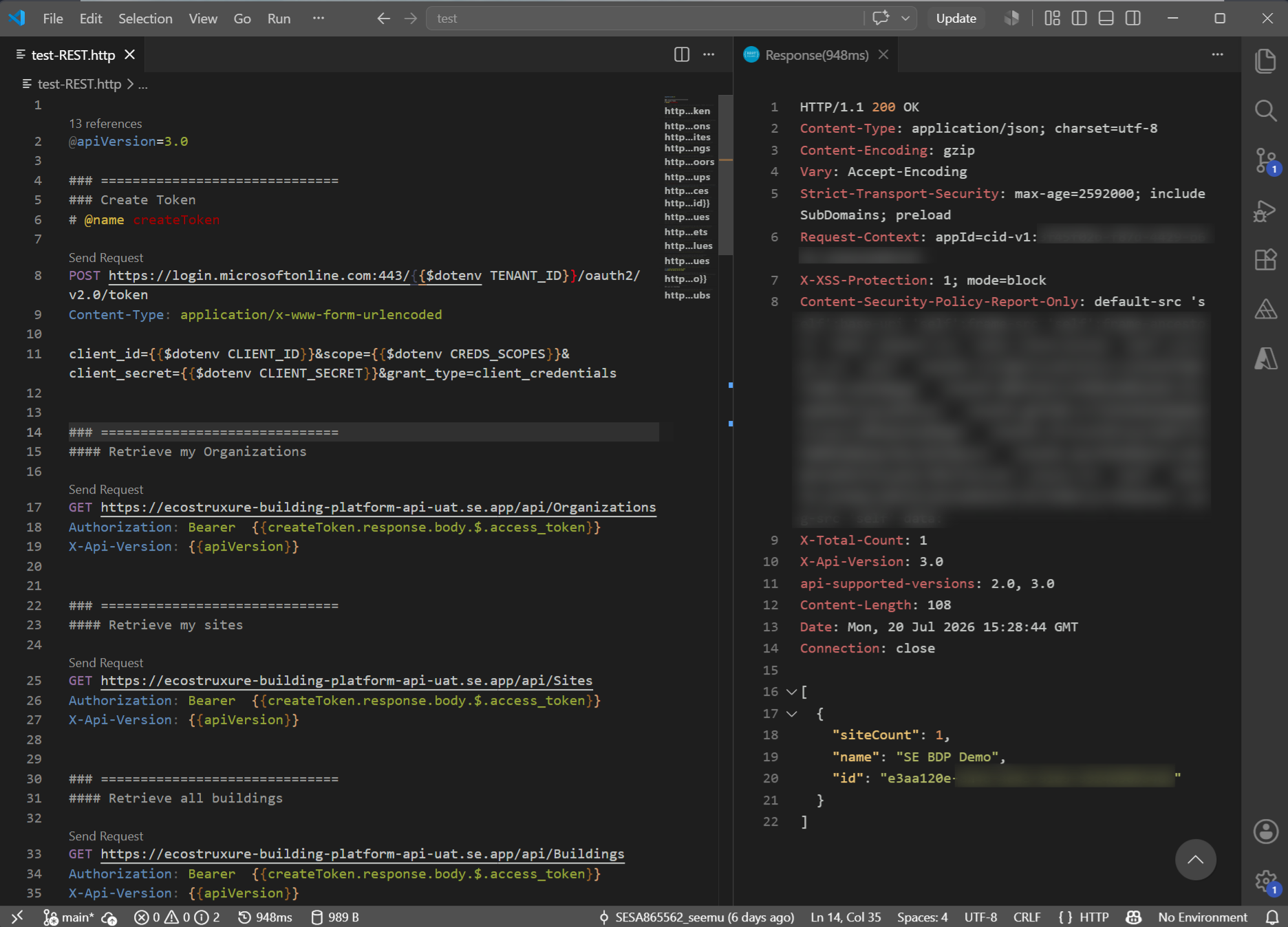Open more actions for the Response editor group

click(1217, 55)
